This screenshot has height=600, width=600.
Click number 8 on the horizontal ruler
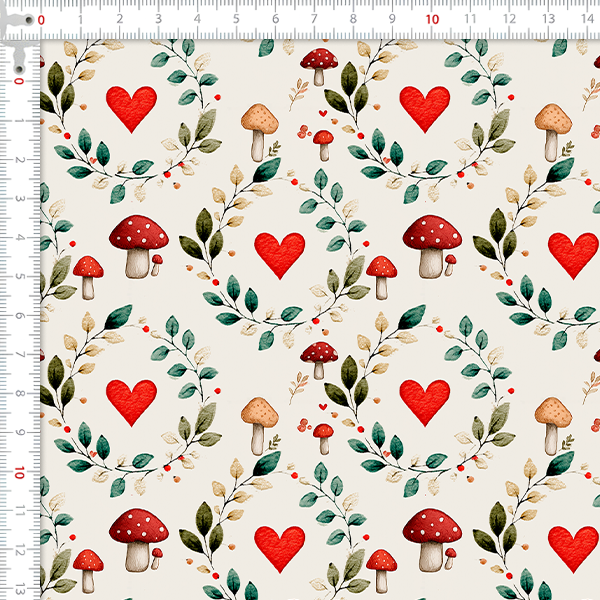[353, 18]
